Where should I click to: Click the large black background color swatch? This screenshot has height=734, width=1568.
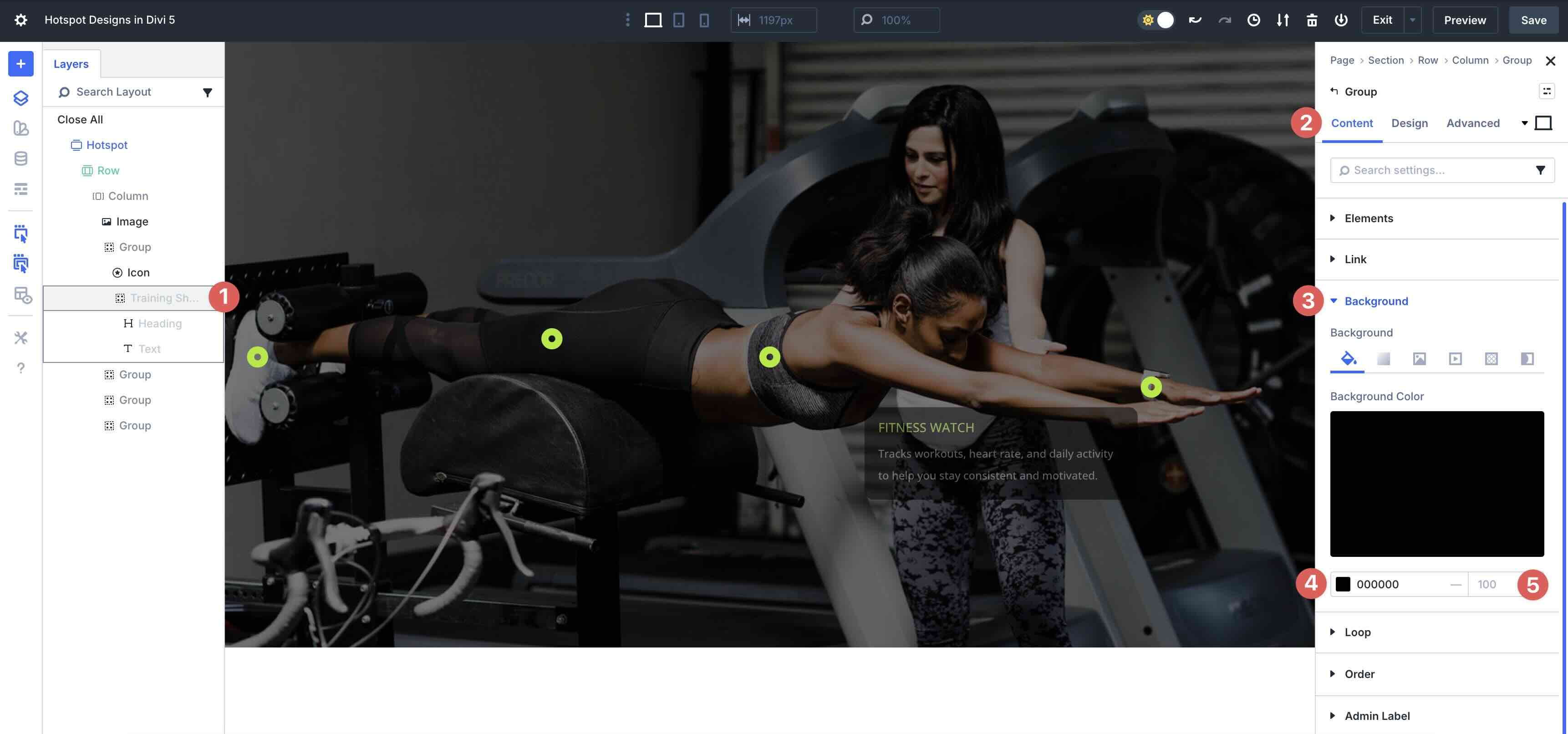tap(1436, 483)
